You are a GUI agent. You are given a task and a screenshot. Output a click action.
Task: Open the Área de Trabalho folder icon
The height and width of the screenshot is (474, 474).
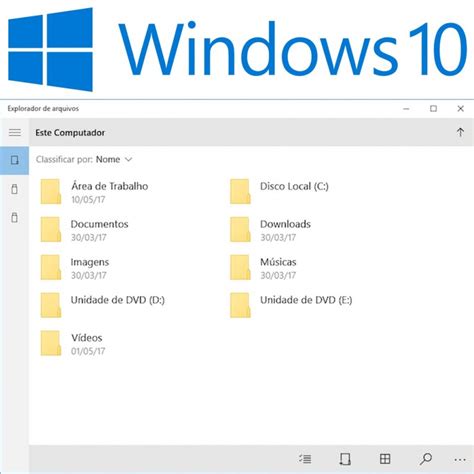(51, 191)
